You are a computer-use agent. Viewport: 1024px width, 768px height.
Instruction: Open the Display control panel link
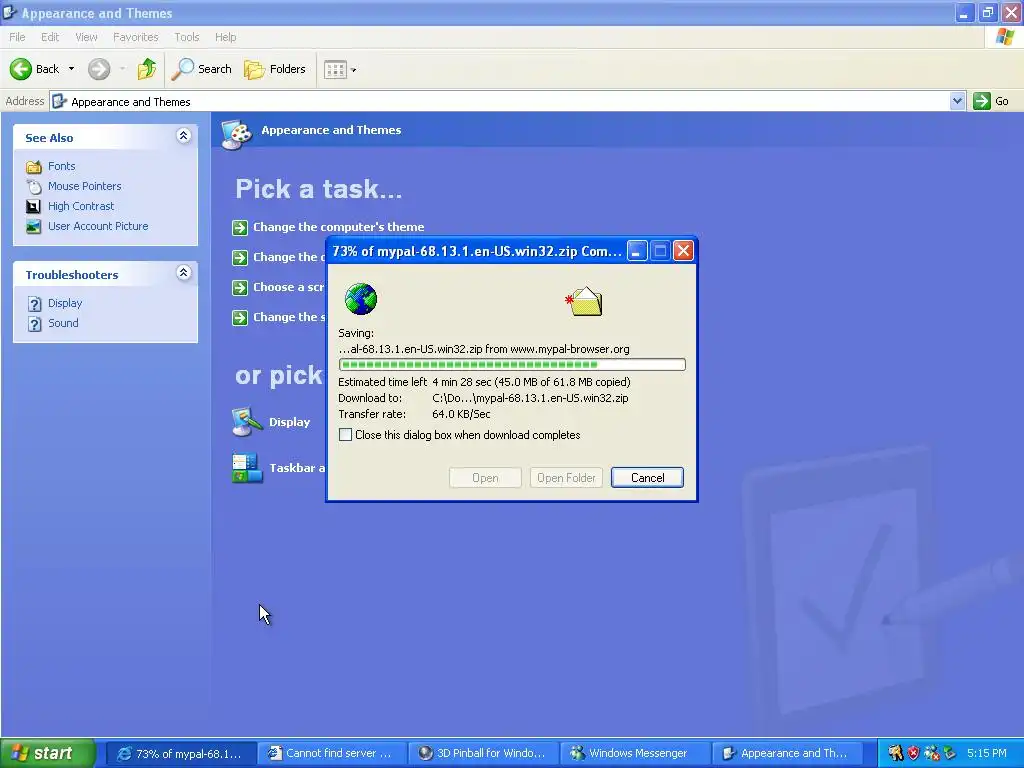[x=289, y=422]
